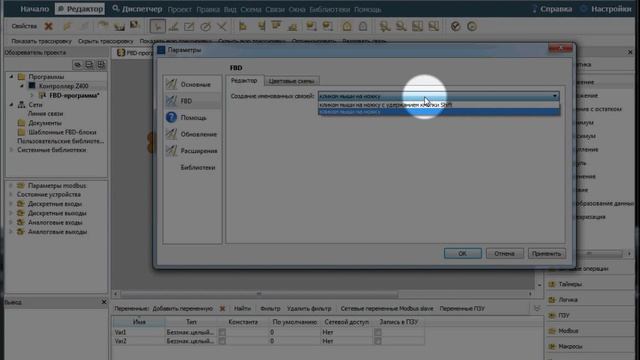The height and width of the screenshot is (360, 640).
Task: Click the Сети network icon in tree
Action: [x=22, y=105]
